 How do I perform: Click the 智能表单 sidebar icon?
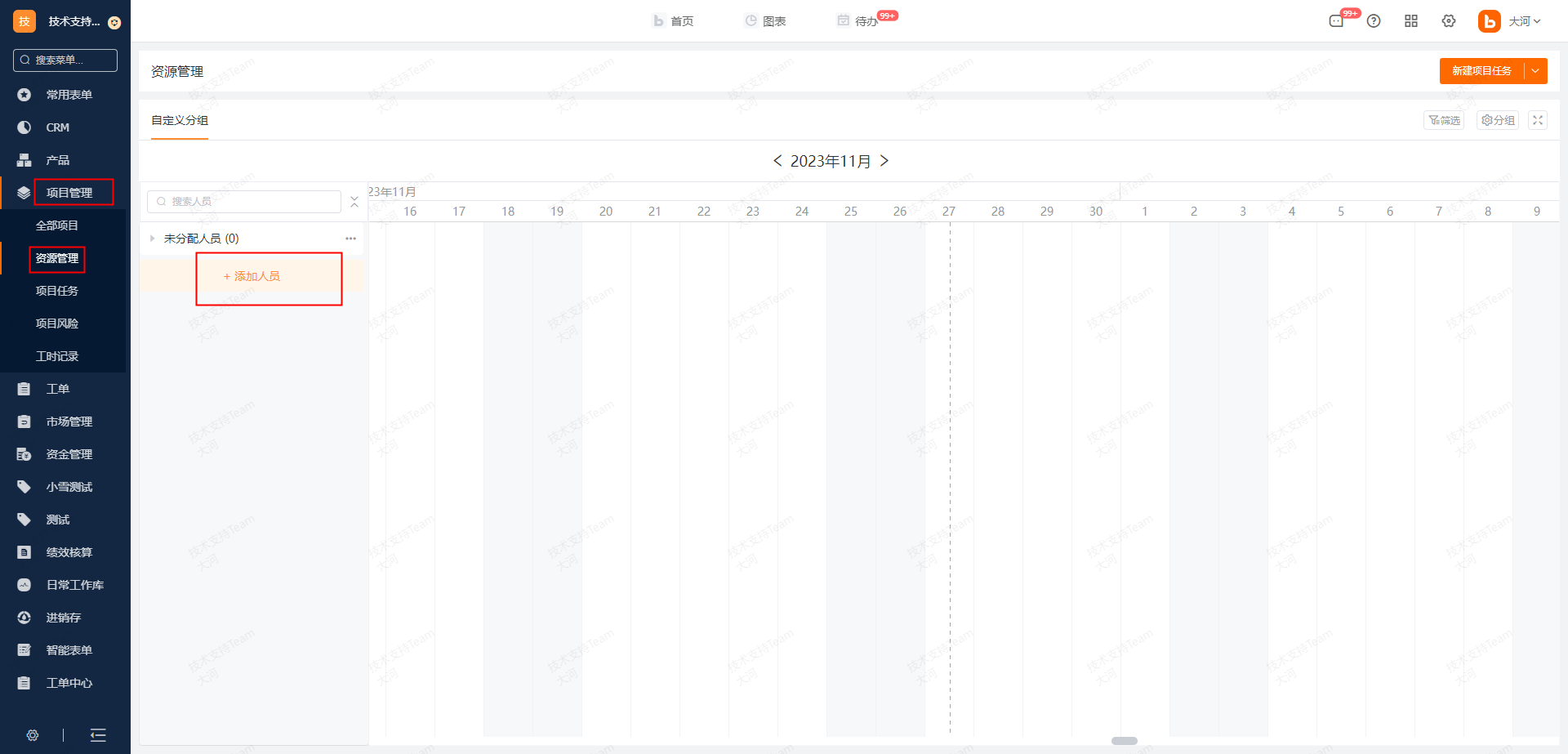pyautogui.click(x=24, y=650)
